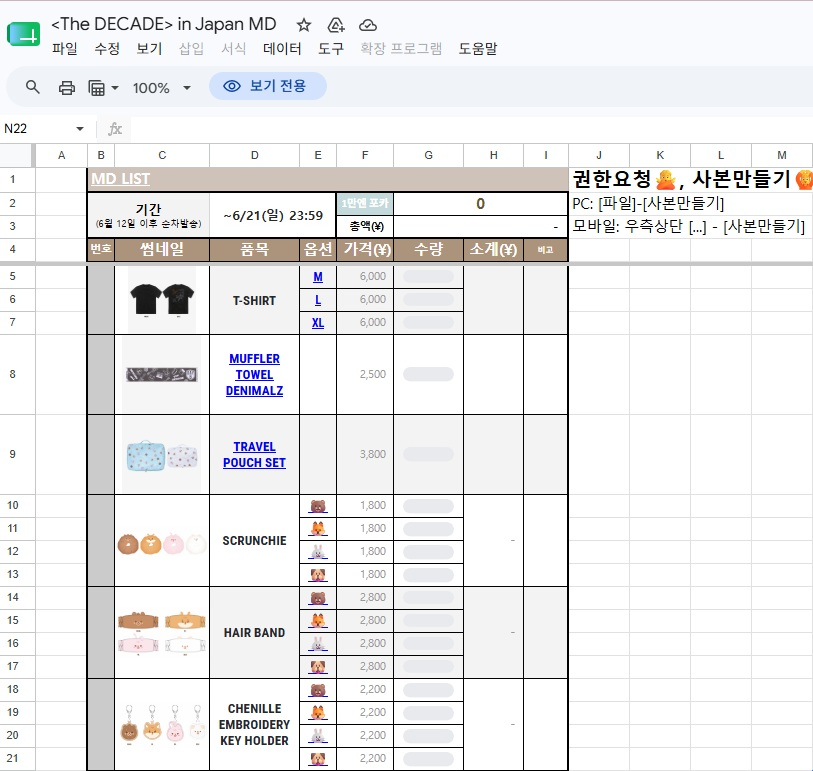Click the 'PC: [파일]-[사본만들기]' text
This screenshot has width=813, height=771.
coord(648,203)
